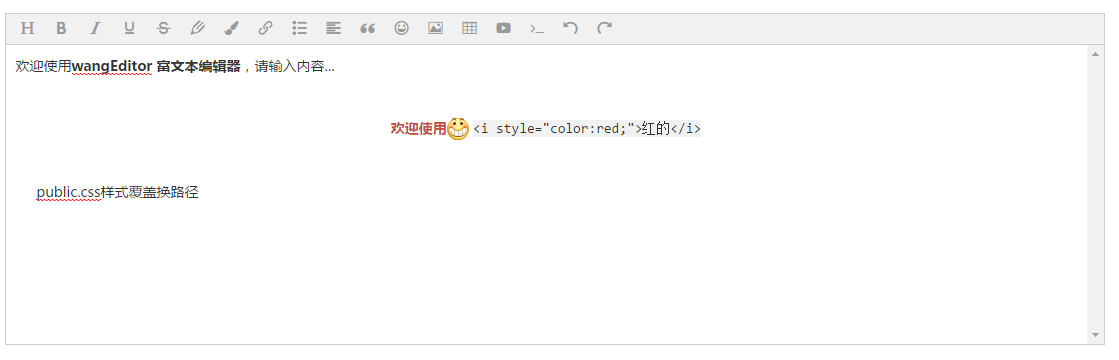1119x360 pixels.
Task: Open the list options icon
Action: point(300,29)
